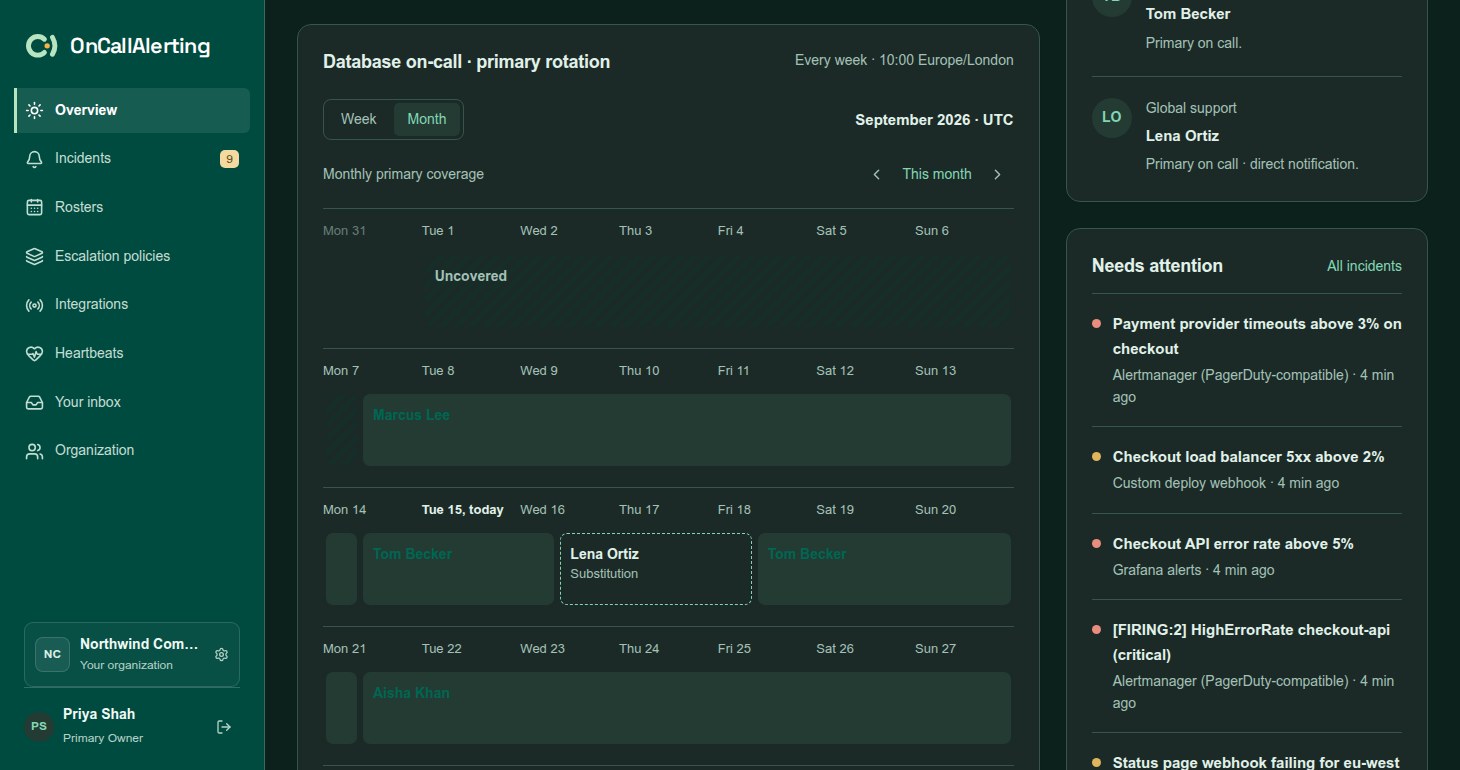Image resolution: width=1460 pixels, height=770 pixels.
Task: Click the Rosters calendar icon
Action: (35, 207)
